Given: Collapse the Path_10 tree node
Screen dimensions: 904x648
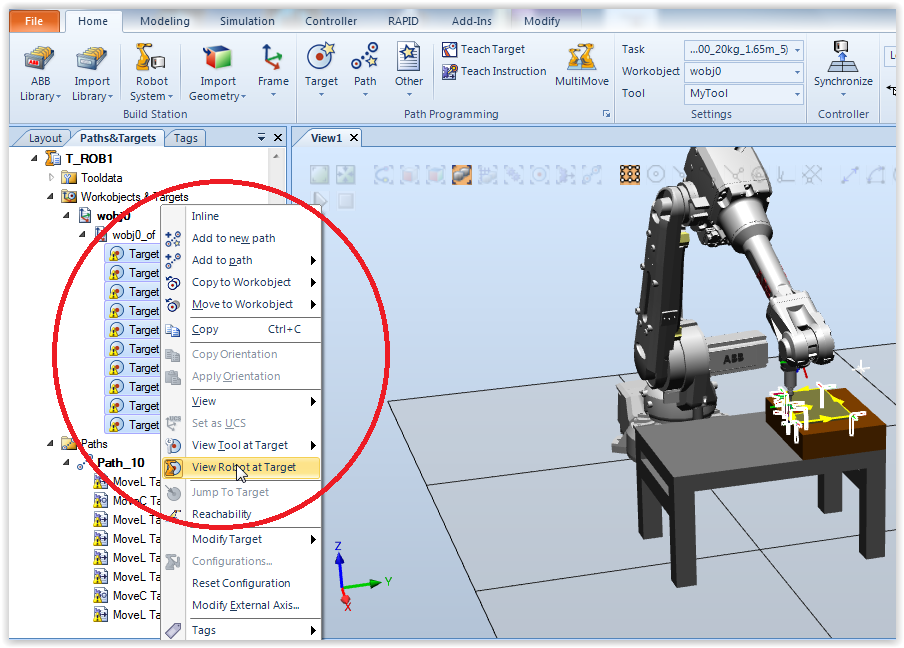Looking at the screenshot, I should (66, 462).
